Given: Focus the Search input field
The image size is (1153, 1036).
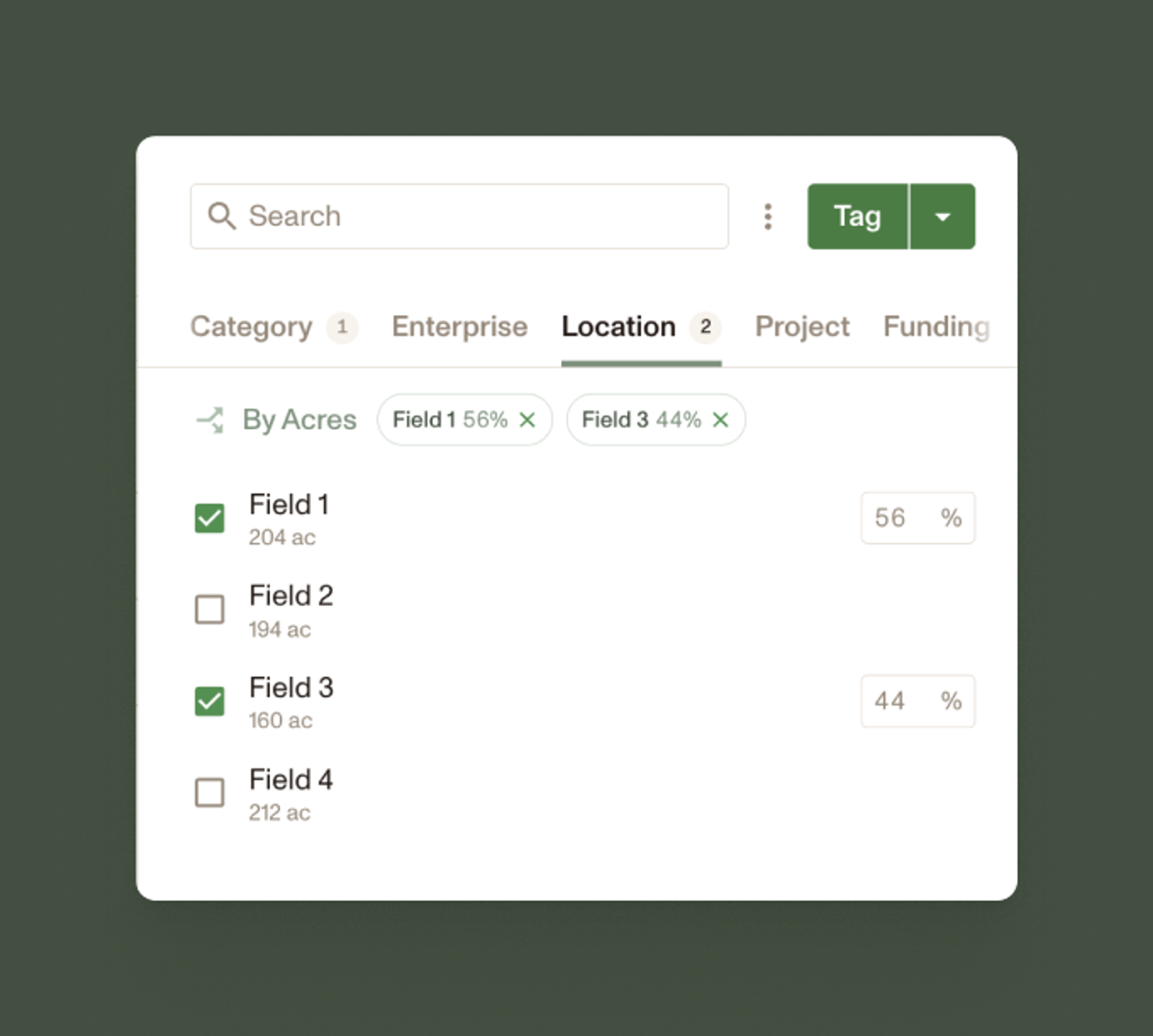Looking at the screenshot, I should tap(459, 216).
